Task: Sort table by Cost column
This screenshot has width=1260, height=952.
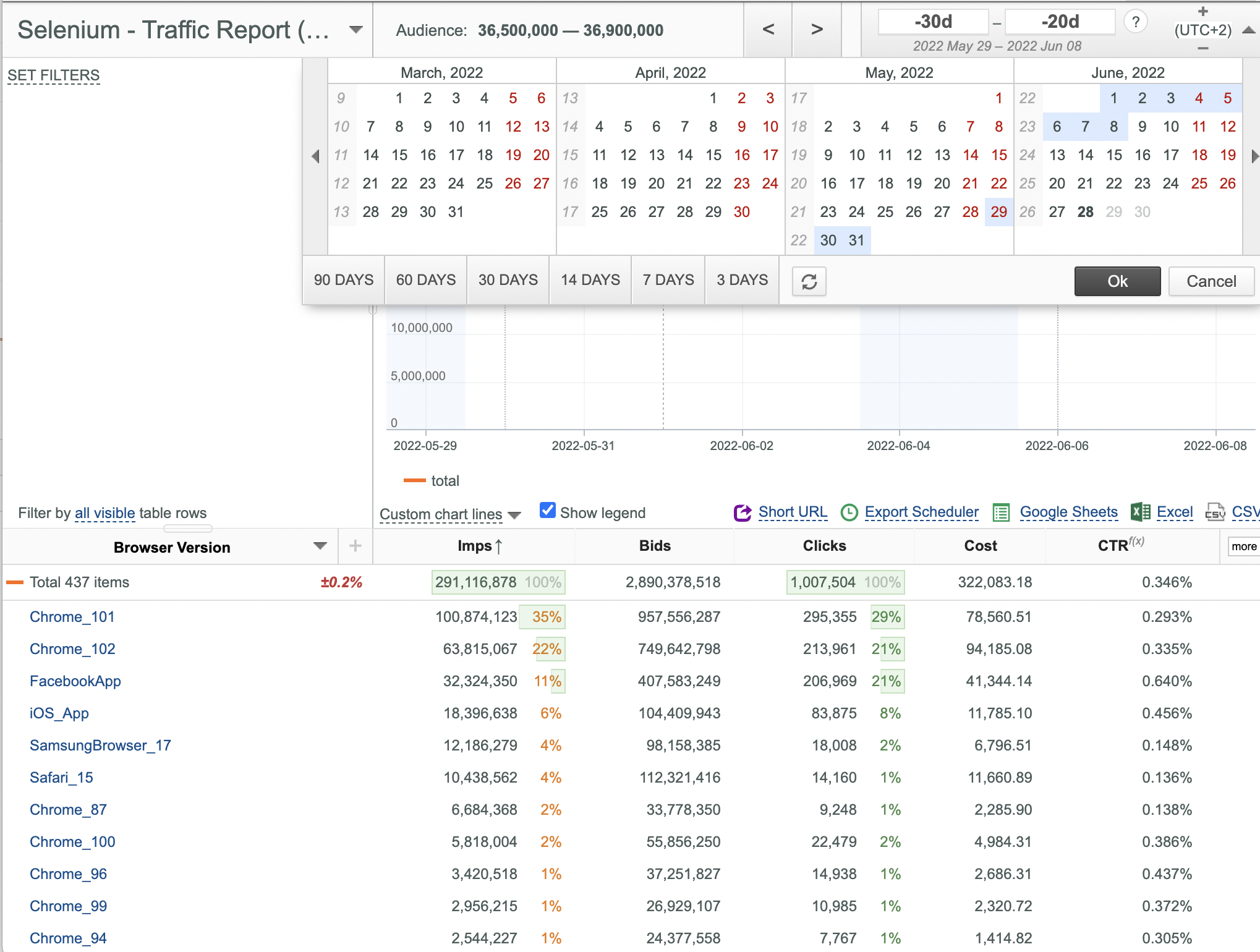Action: pos(981,546)
